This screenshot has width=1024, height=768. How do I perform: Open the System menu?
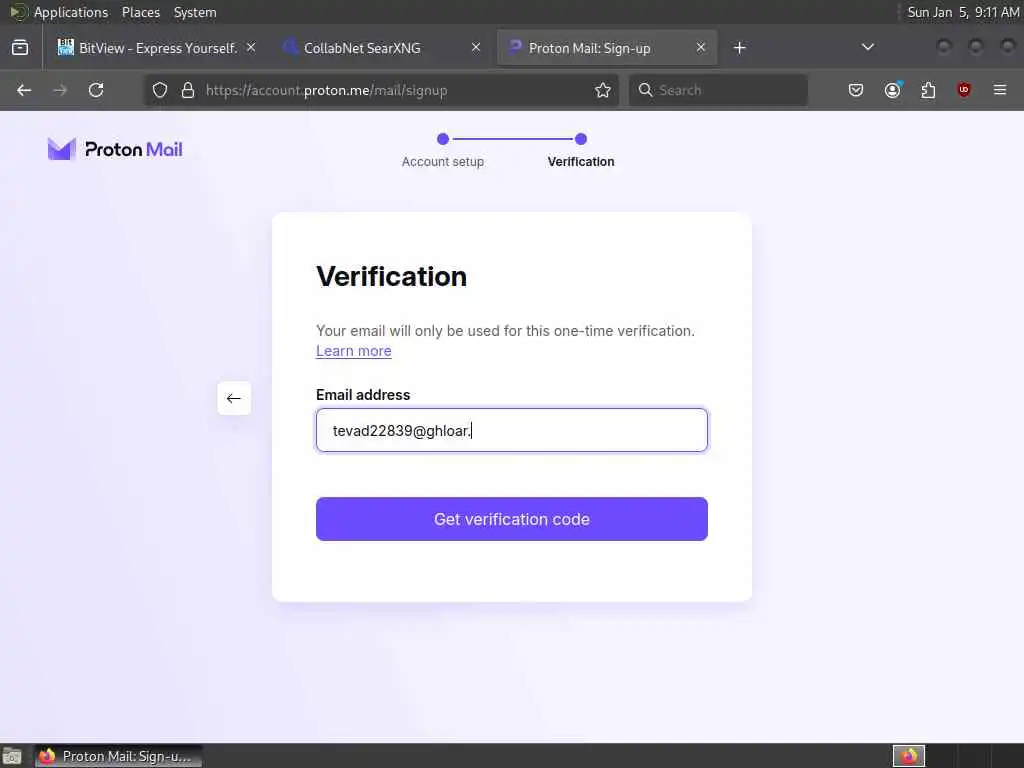point(195,12)
